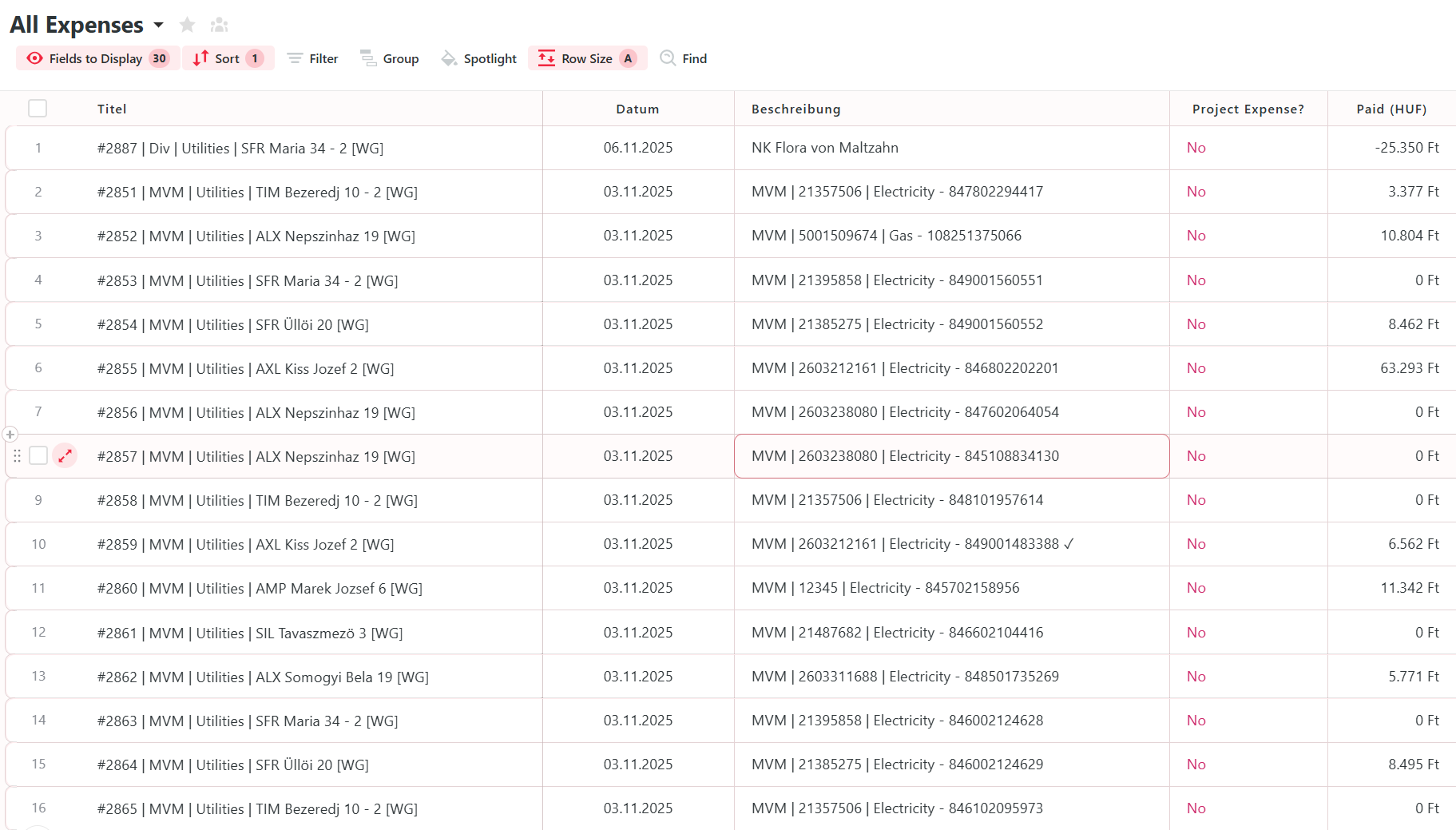Check the checkbox for row #2857
The width and height of the screenshot is (1456, 830).
pos(38,456)
